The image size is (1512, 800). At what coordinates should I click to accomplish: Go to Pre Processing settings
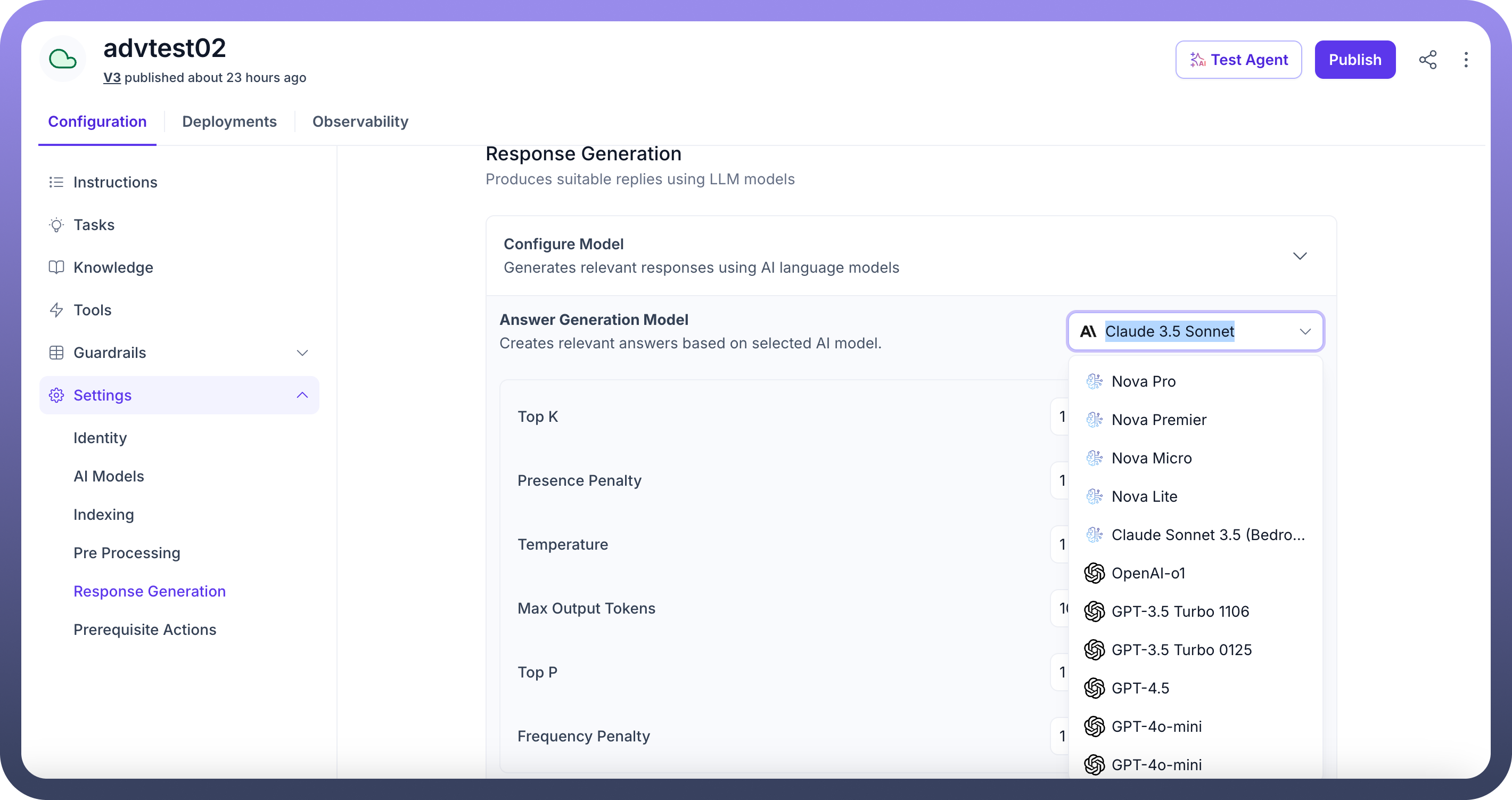pyautogui.click(x=127, y=553)
